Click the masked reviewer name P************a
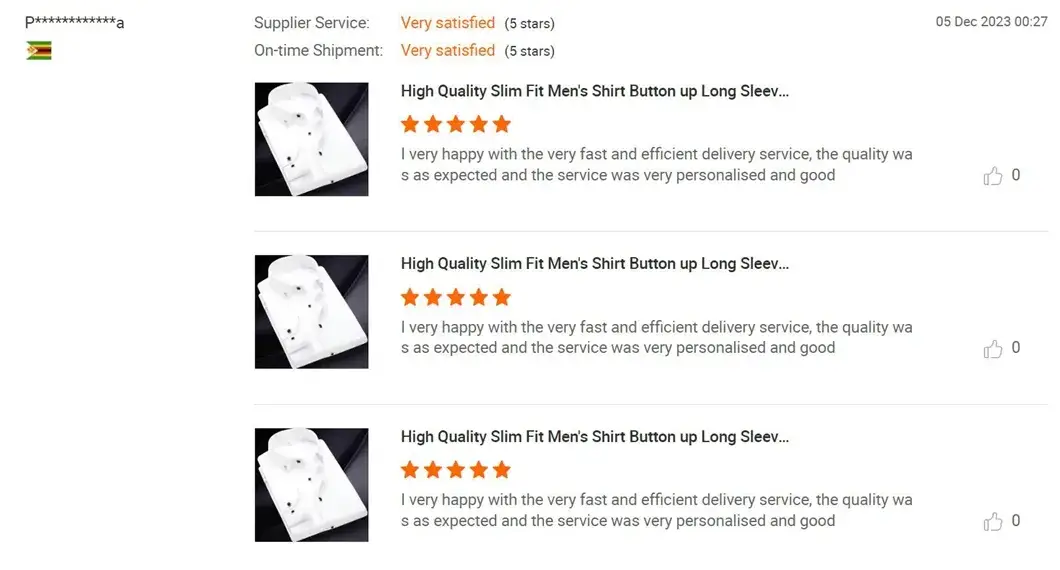 point(74,22)
